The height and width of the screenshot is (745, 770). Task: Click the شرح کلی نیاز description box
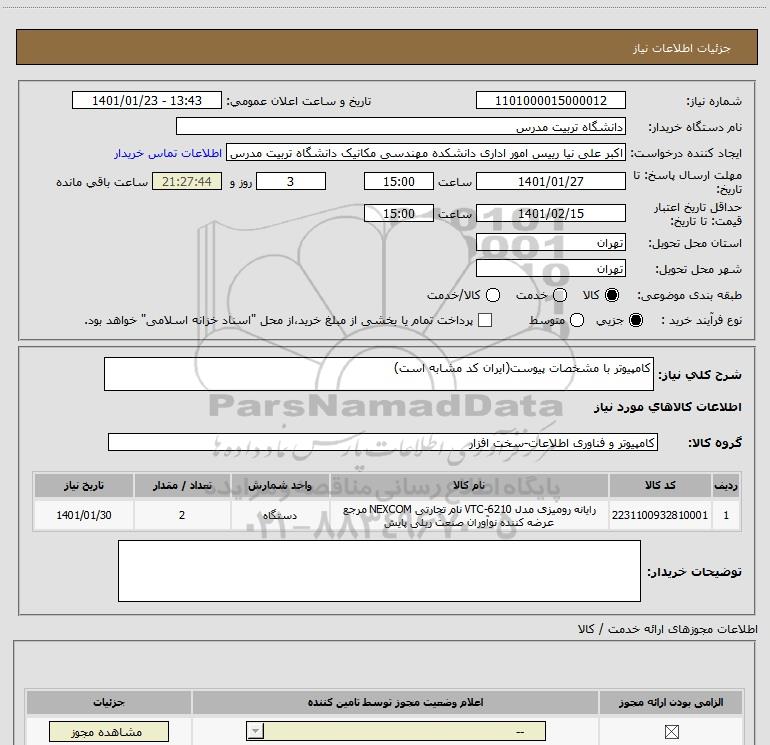(x=379, y=374)
